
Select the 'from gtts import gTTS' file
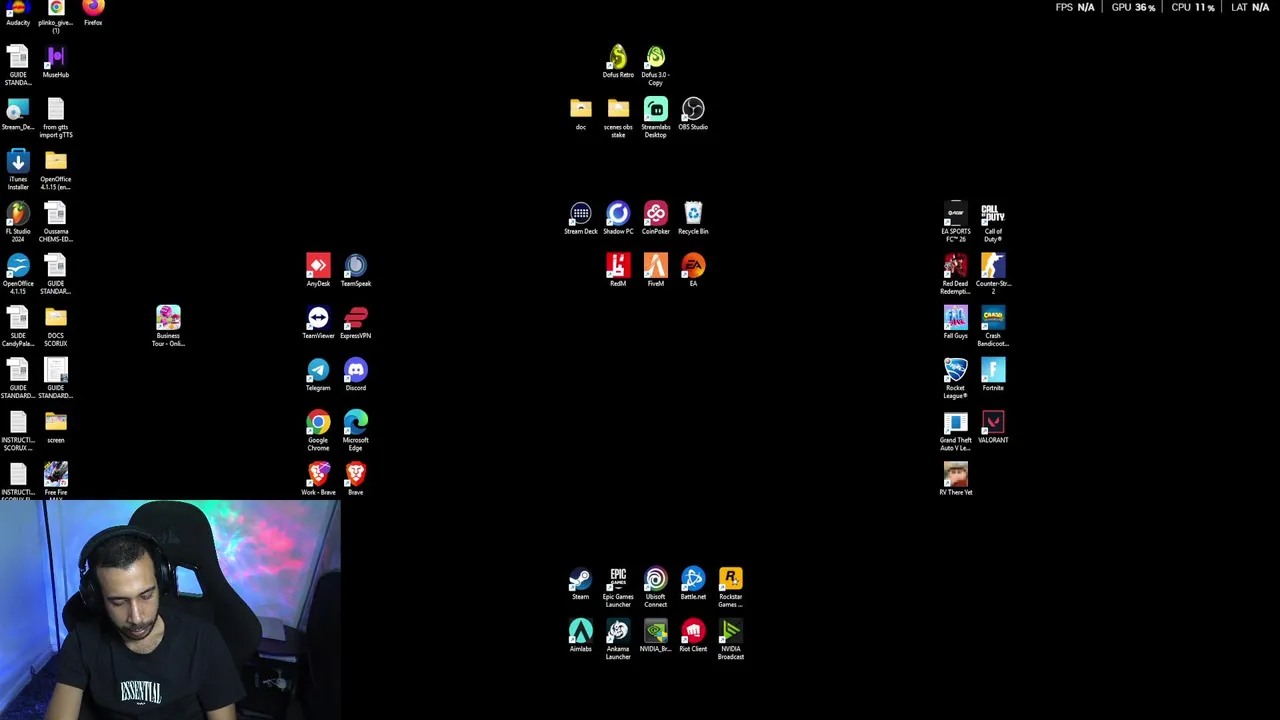(x=56, y=118)
